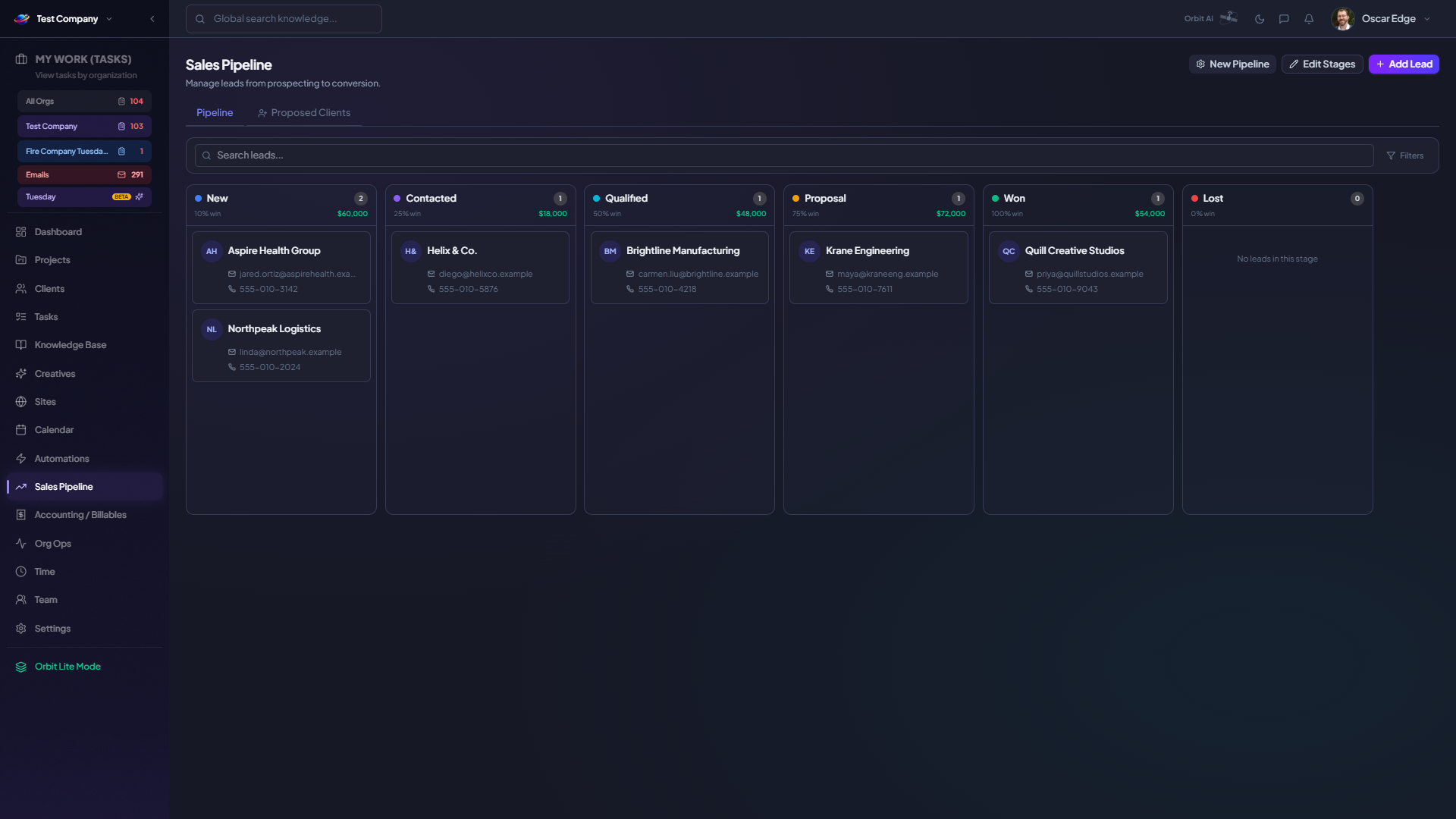Expand Oscar Edge user menu chevron
The height and width of the screenshot is (819, 1456).
1427,19
